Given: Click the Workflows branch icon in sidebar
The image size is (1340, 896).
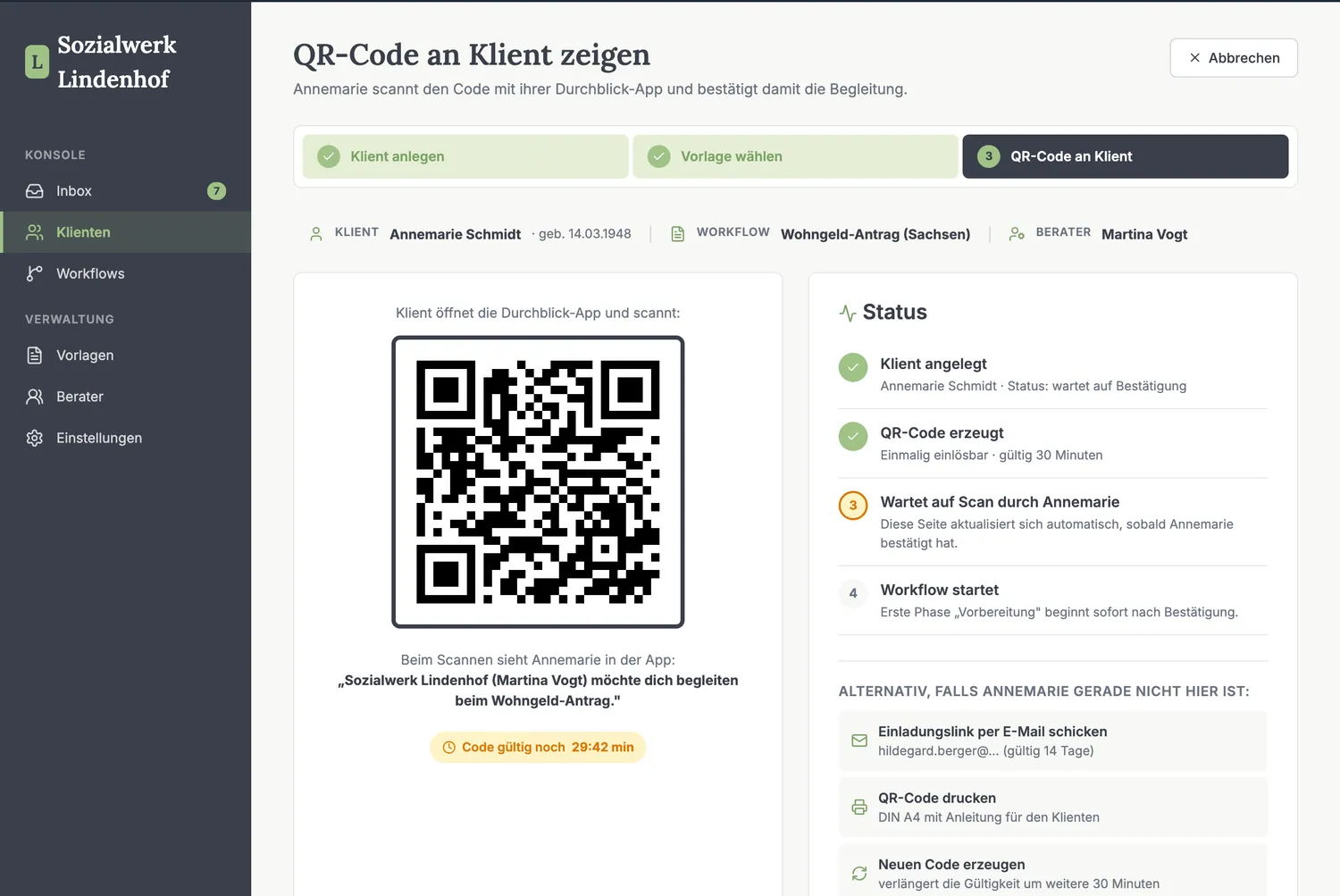Looking at the screenshot, I should (x=35, y=273).
